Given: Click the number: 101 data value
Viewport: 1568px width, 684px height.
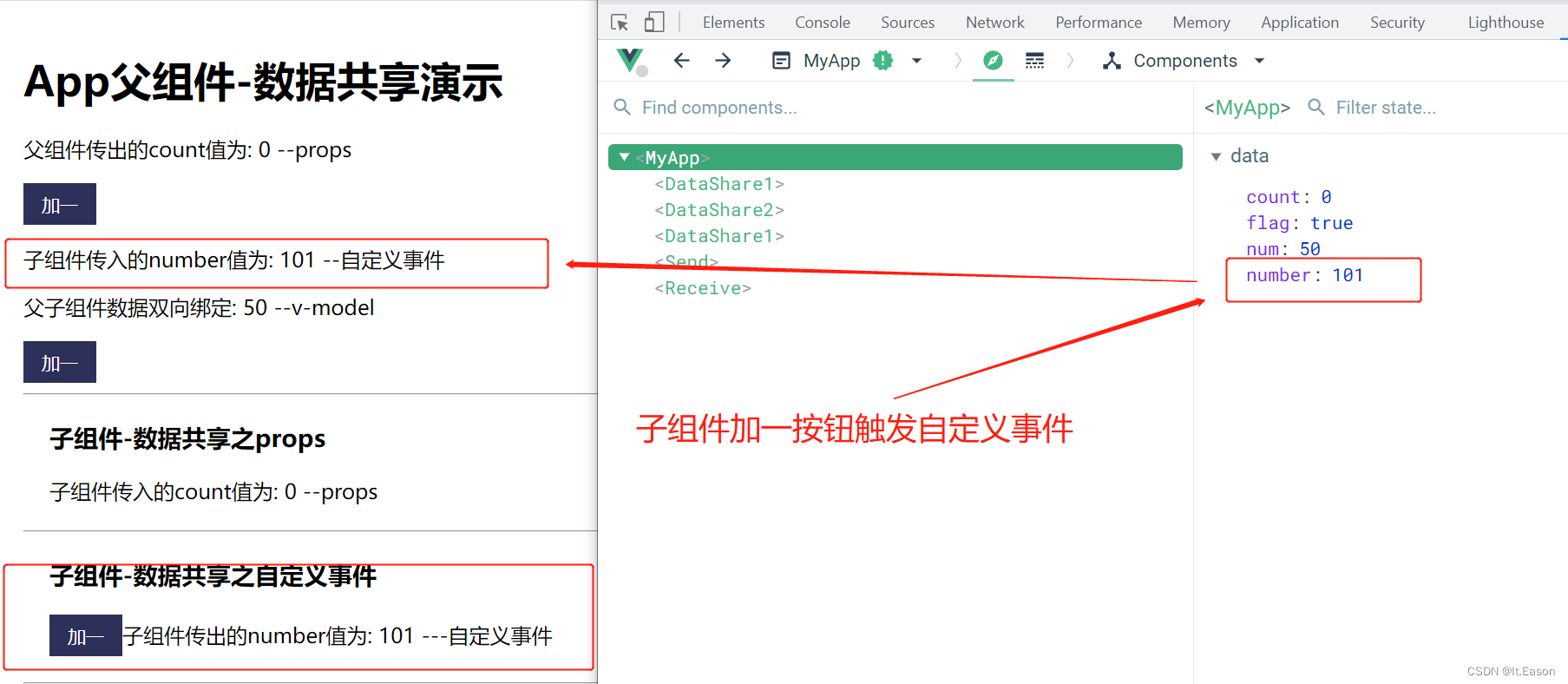Looking at the screenshot, I should pyautogui.click(x=1304, y=275).
